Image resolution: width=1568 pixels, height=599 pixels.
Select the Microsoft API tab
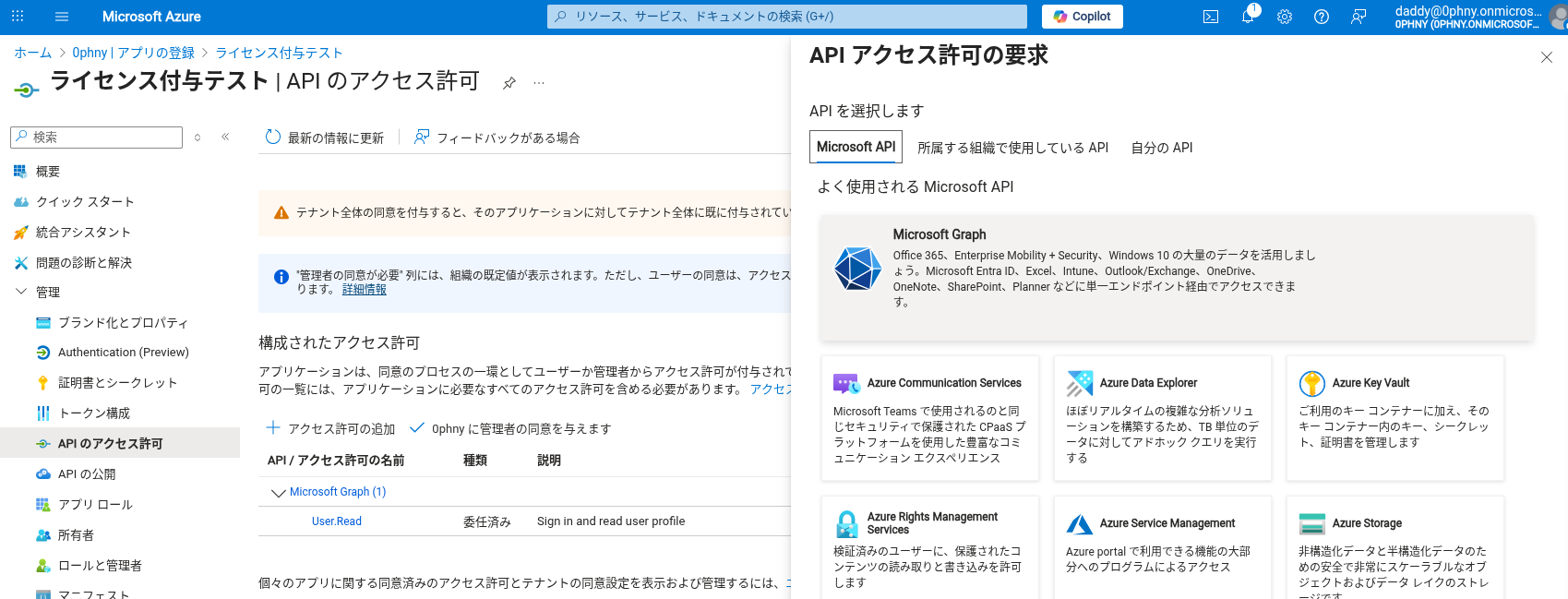[856, 147]
